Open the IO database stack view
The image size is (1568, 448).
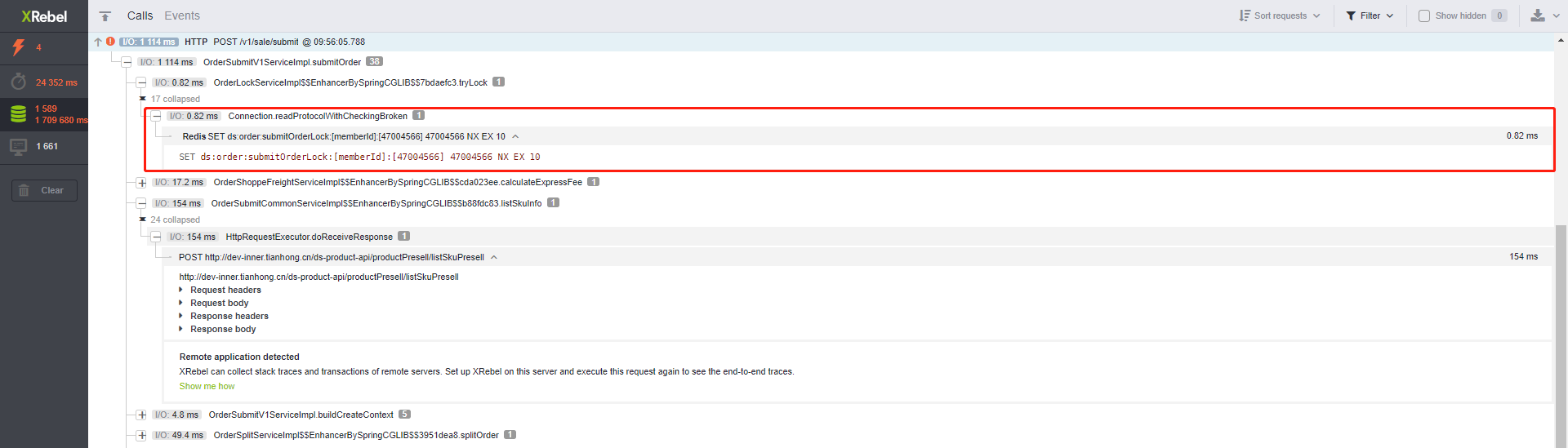tap(18, 114)
